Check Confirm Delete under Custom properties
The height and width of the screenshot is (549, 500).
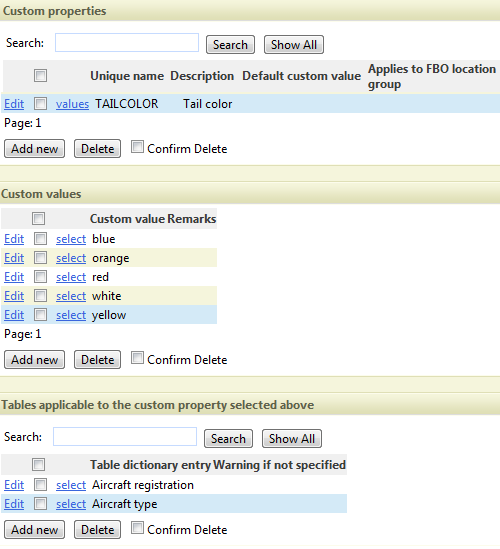[137, 147]
